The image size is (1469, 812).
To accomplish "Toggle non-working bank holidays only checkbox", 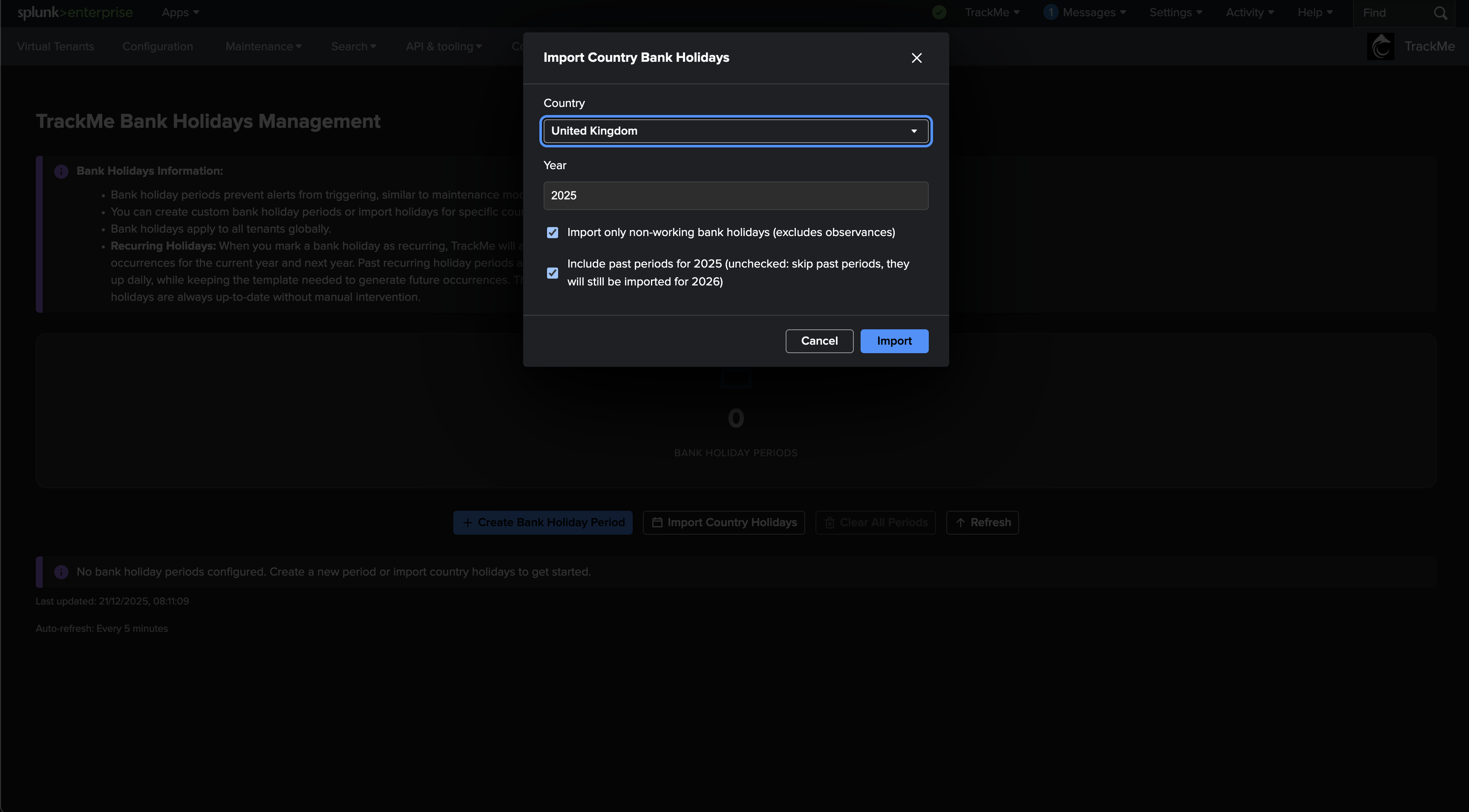I will click(x=553, y=233).
